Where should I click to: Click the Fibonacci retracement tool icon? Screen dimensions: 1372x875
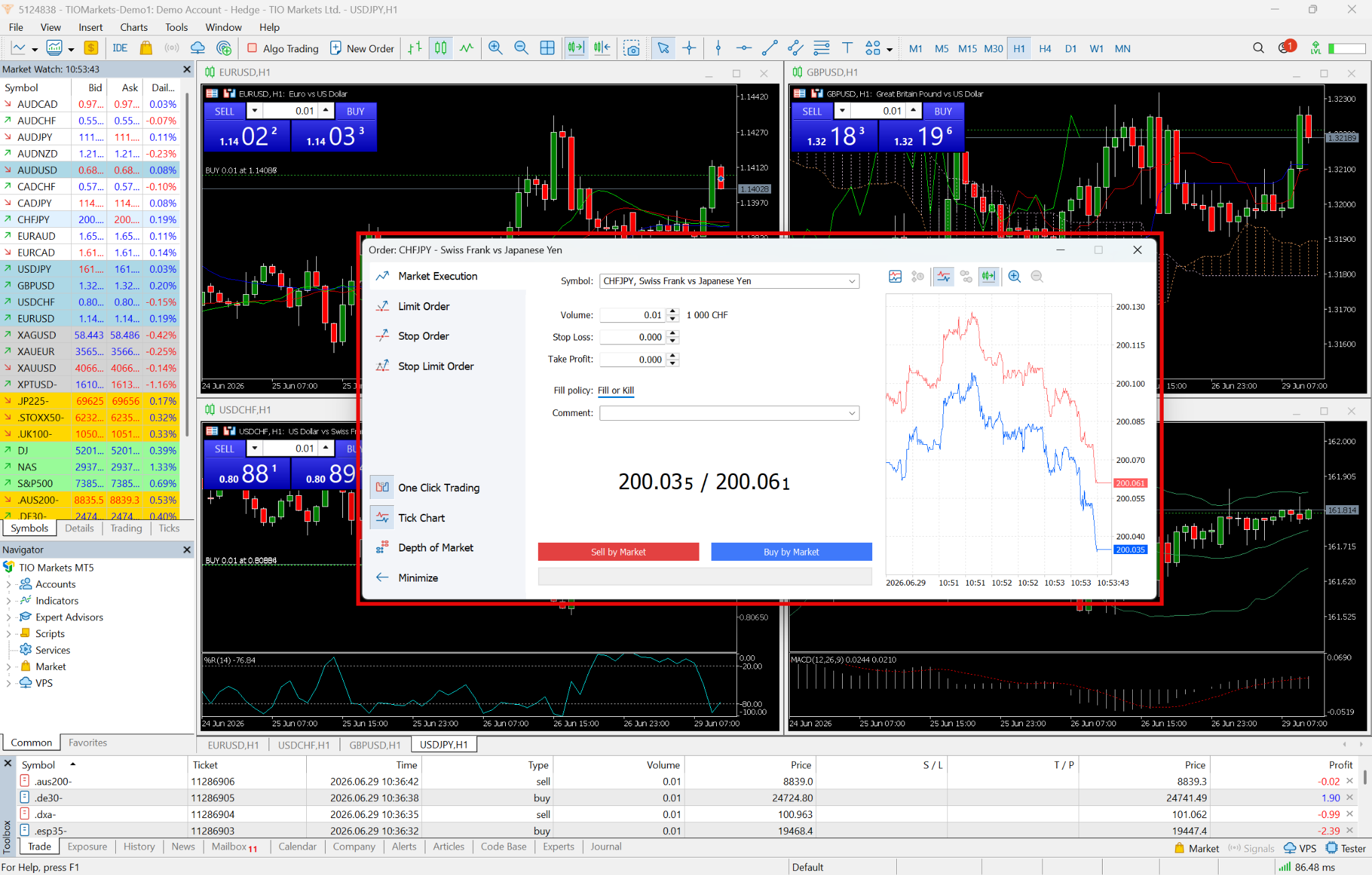(x=821, y=48)
